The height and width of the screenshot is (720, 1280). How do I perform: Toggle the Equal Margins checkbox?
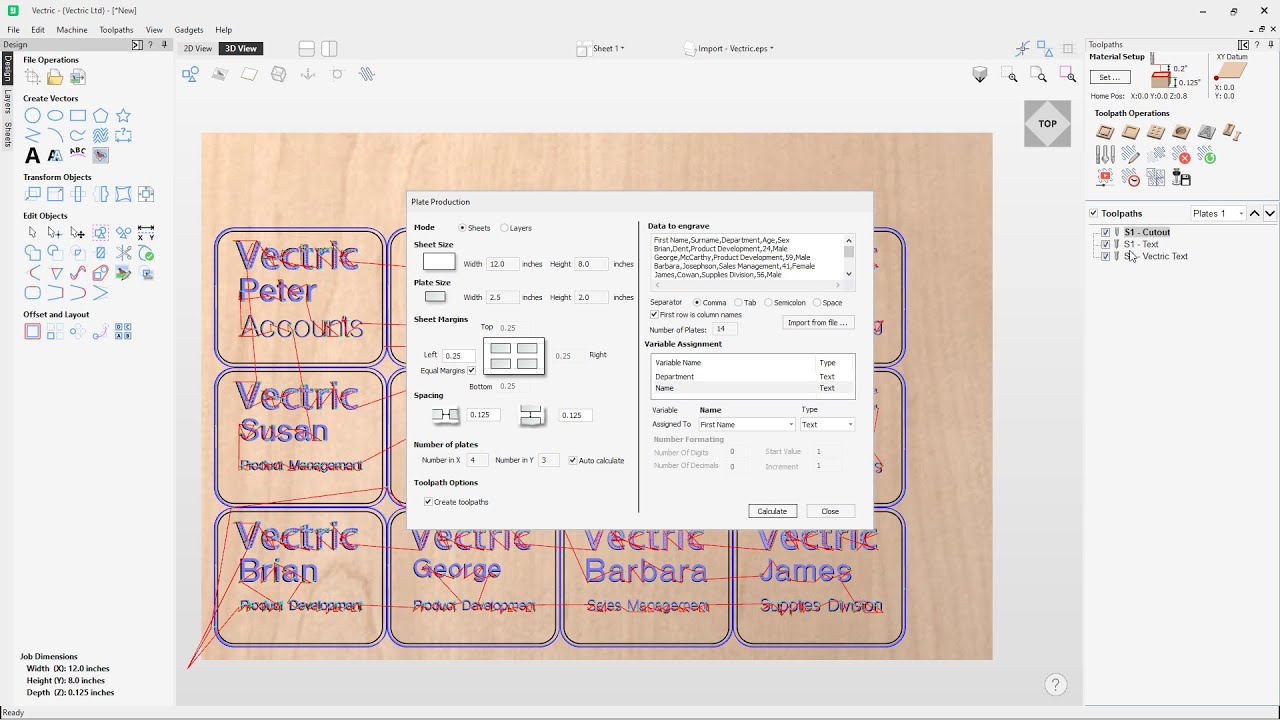(472, 371)
